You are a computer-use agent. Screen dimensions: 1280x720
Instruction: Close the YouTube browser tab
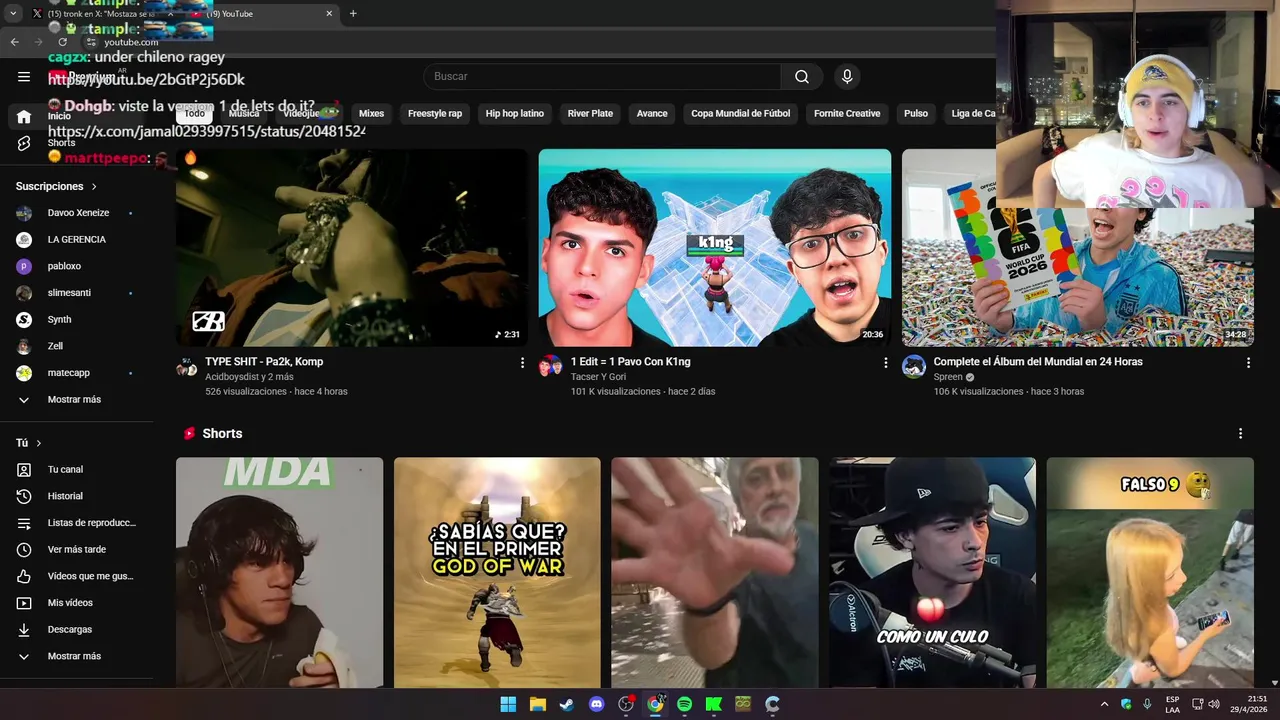(329, 14)
